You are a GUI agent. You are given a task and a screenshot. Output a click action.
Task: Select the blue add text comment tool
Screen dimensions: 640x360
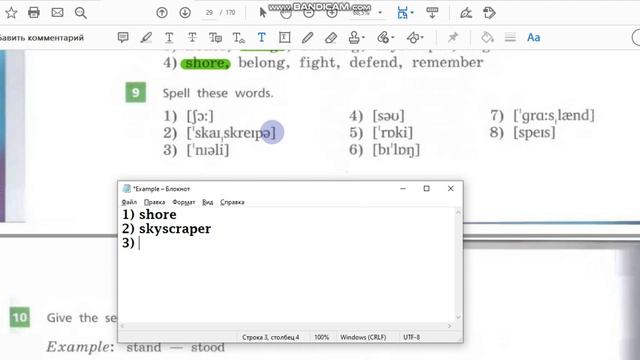(x=261, y=38)
